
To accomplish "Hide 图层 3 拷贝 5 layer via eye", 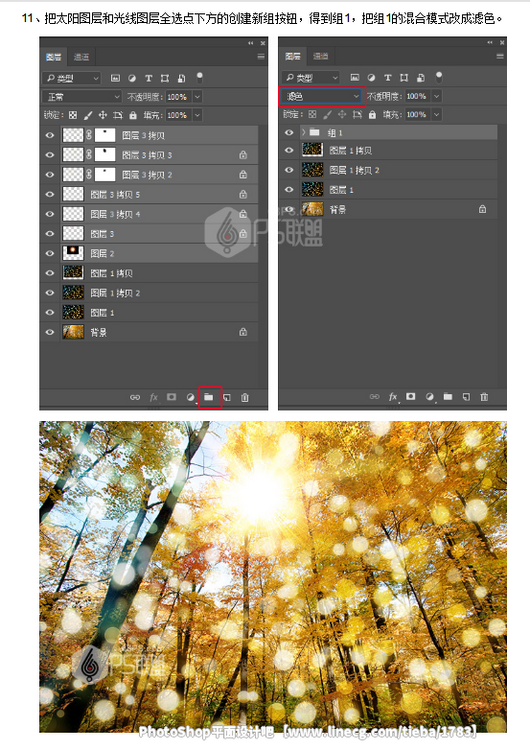I will (50, 194).
